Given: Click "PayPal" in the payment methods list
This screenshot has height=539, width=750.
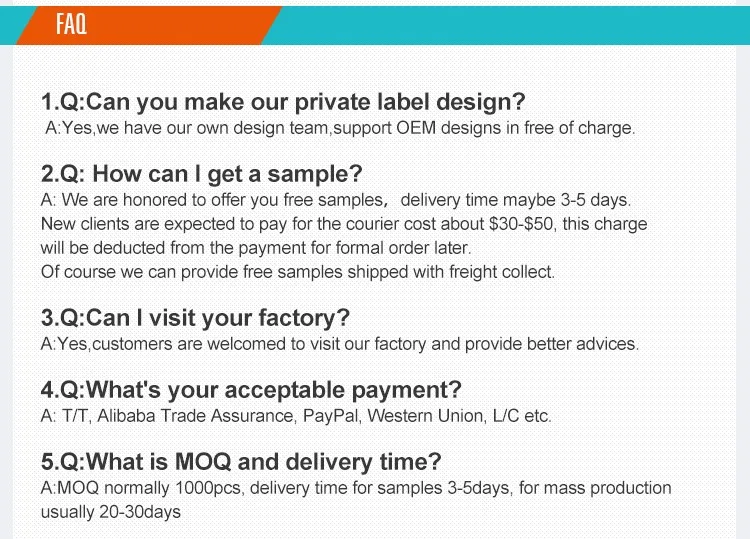Looking at the screenshot, I should point(330,416).
